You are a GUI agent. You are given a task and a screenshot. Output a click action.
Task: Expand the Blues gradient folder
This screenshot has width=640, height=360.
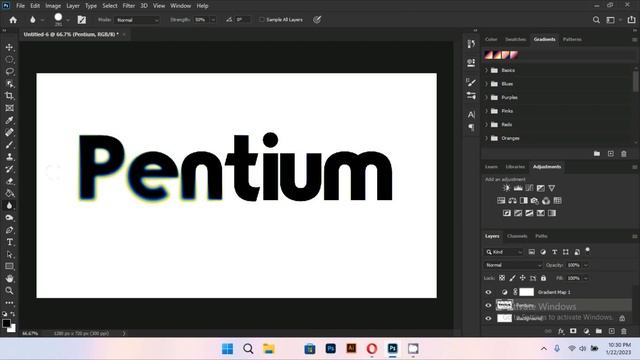coord(487,84)
